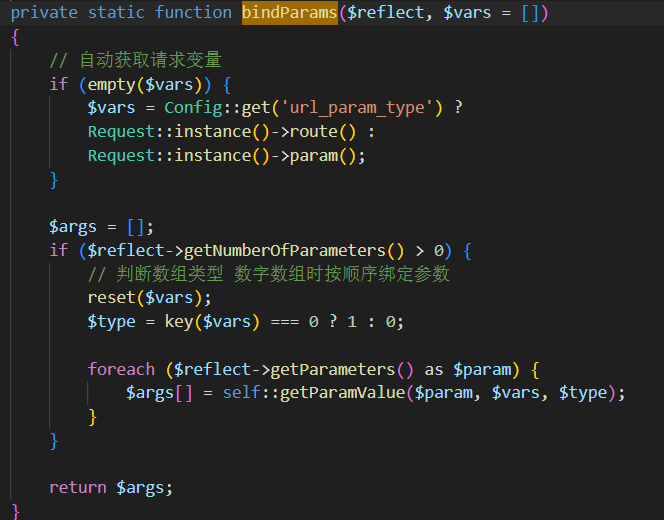Click the 'private' keyword
Viewport: 664px width, 520px height.
[x=44, y=13]
